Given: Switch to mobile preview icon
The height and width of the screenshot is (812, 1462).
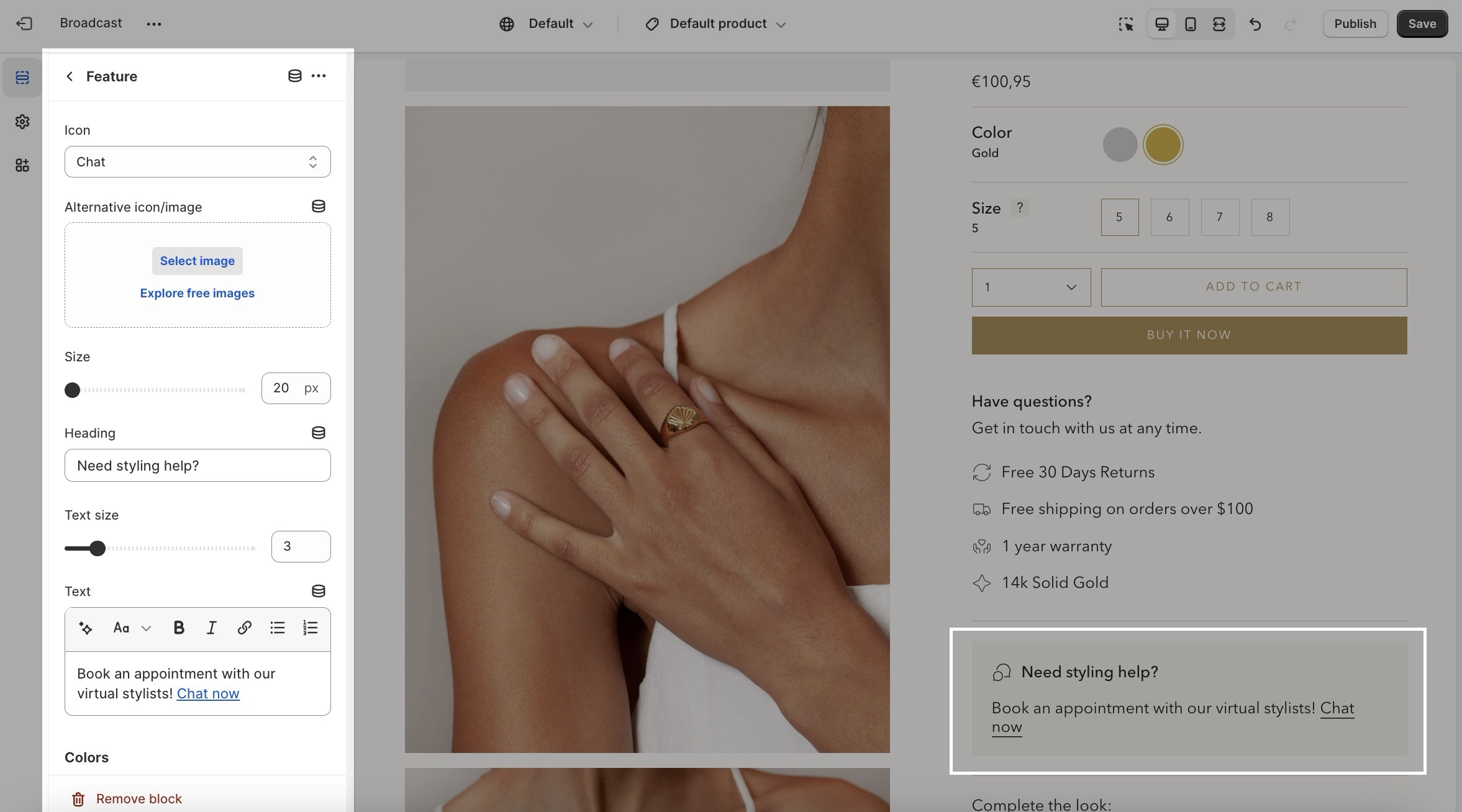Looking at the screenshot, I should 1190,24.
